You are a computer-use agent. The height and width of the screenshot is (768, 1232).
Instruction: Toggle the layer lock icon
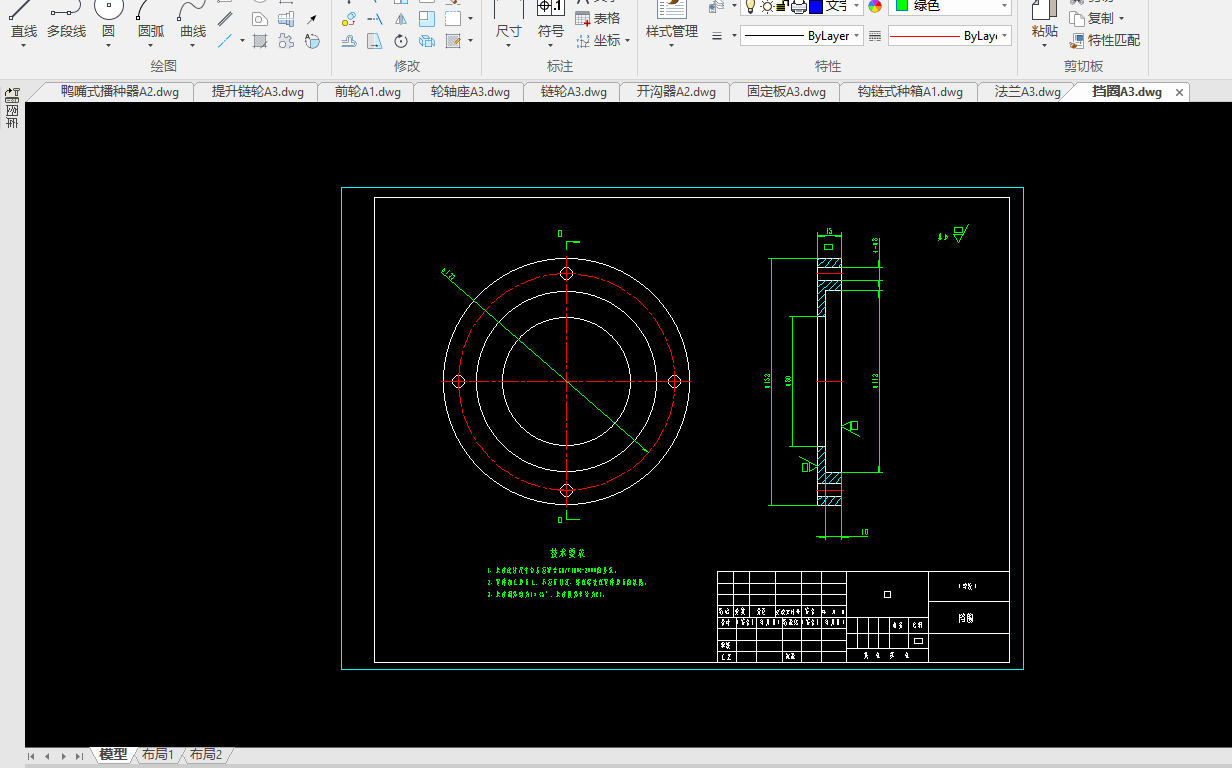(x=781, y=6)
